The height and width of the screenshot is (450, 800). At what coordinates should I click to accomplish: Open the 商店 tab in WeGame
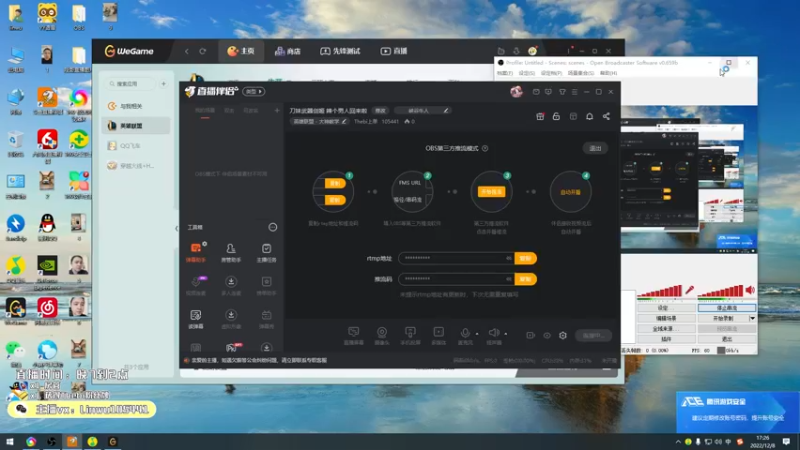point(288,51)
